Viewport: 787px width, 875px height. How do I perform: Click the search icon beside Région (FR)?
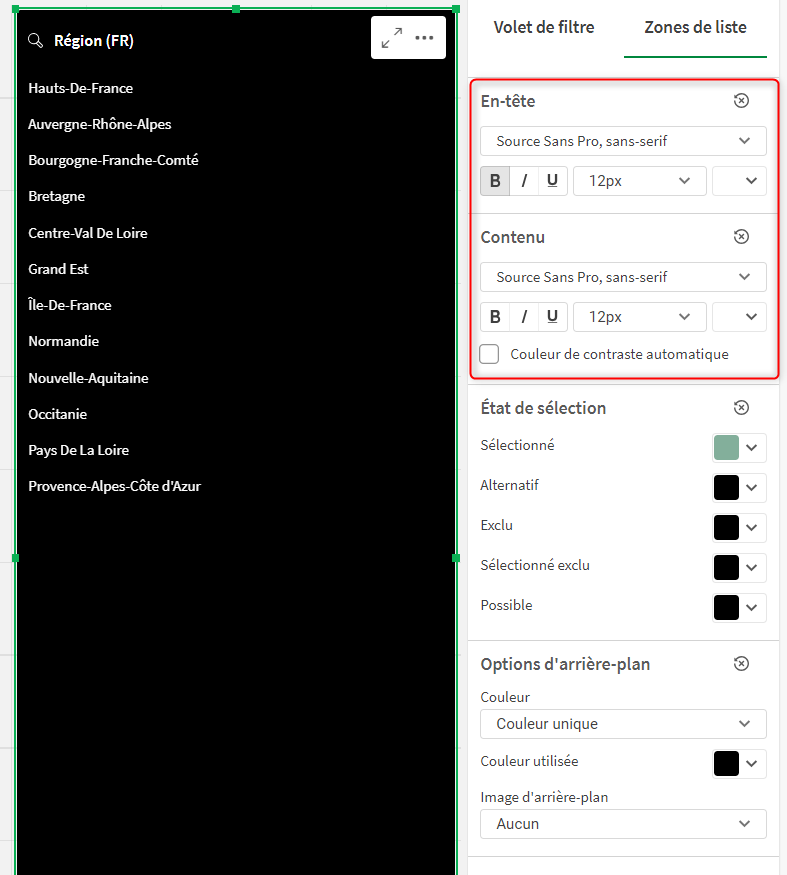click(35, 41)
